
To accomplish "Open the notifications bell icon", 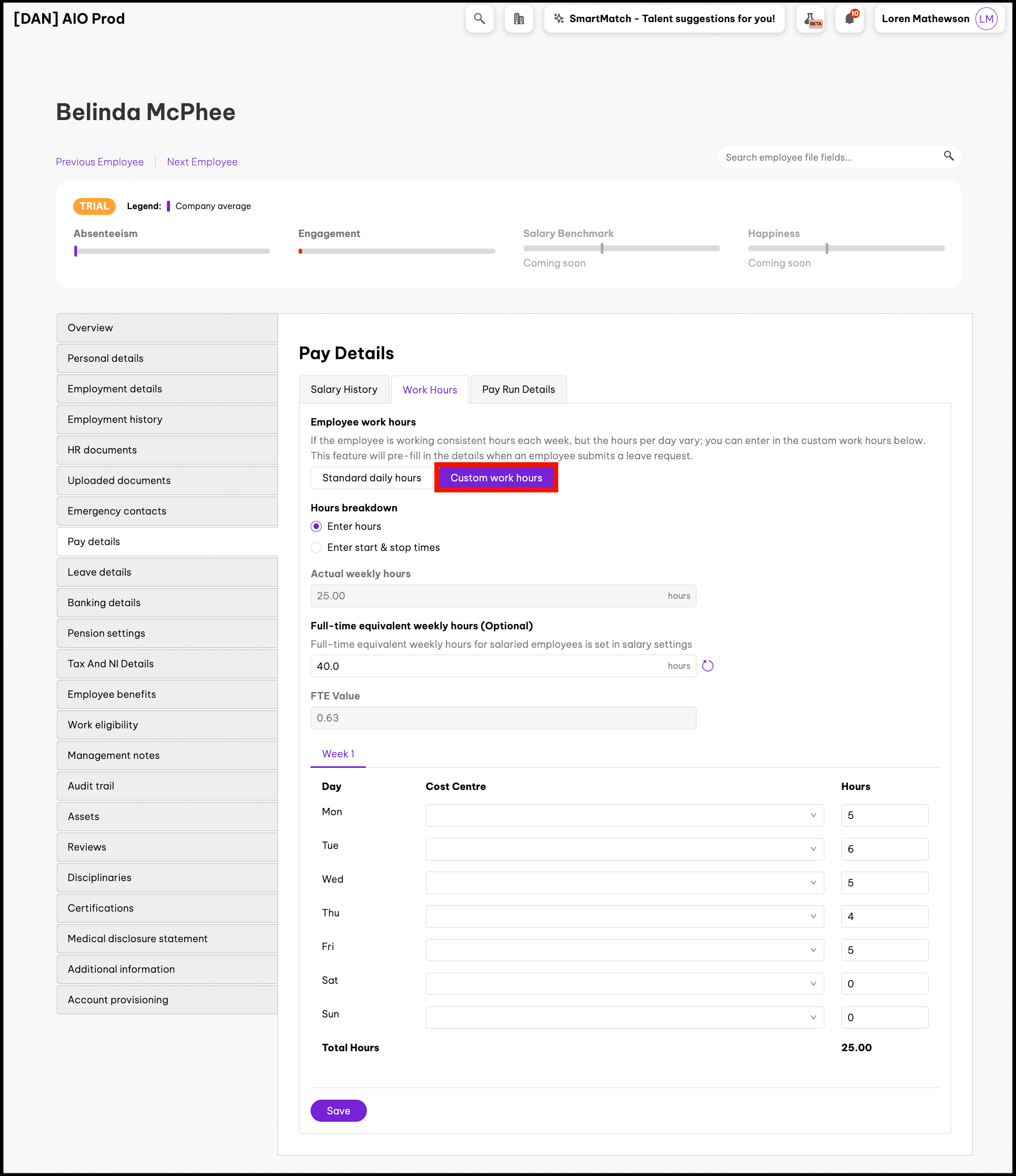I will [x=849, y=19].
